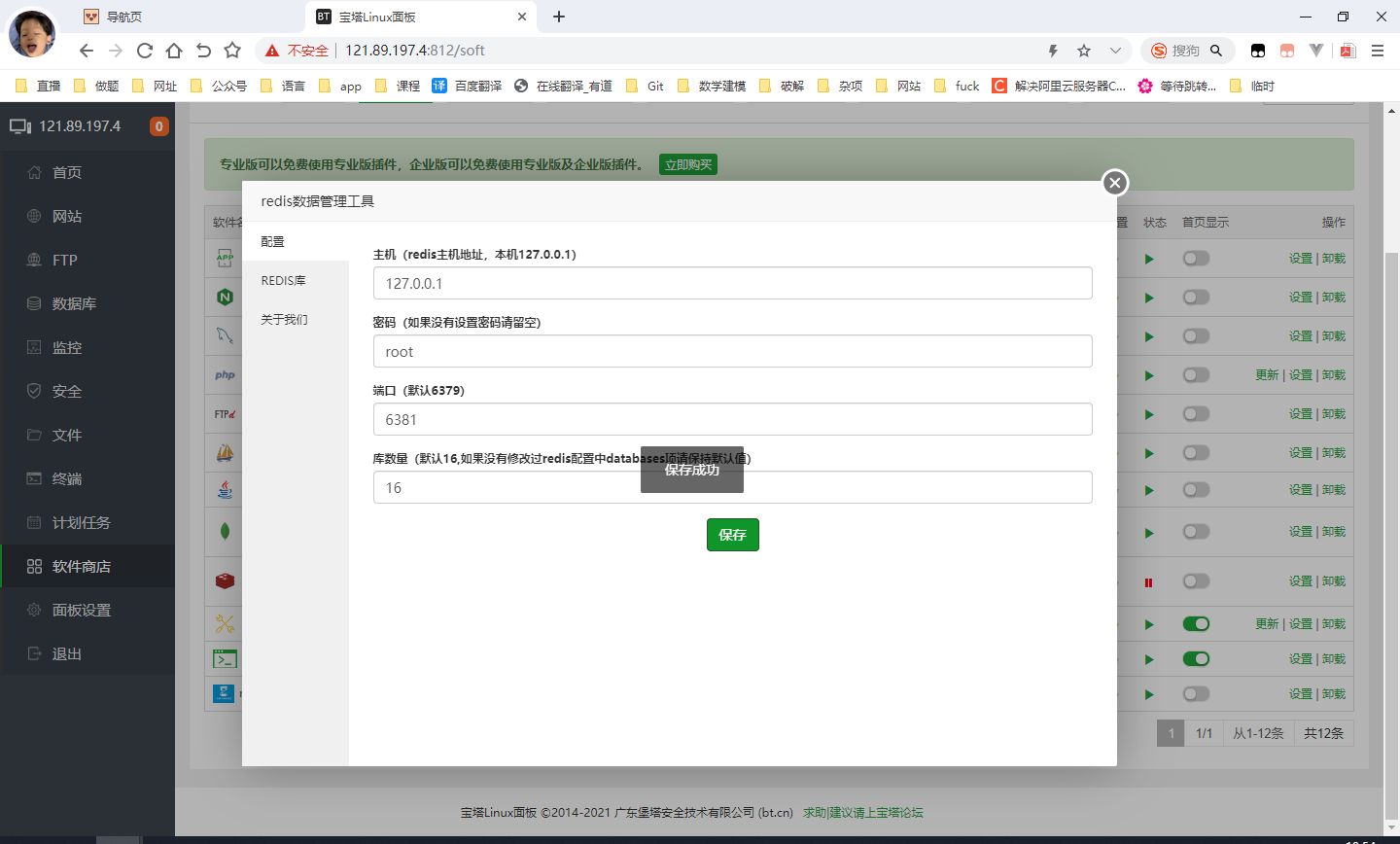1400x844 pixels.
Task: Open the browser hamburger menu
Action: (x=1378, y=51)
